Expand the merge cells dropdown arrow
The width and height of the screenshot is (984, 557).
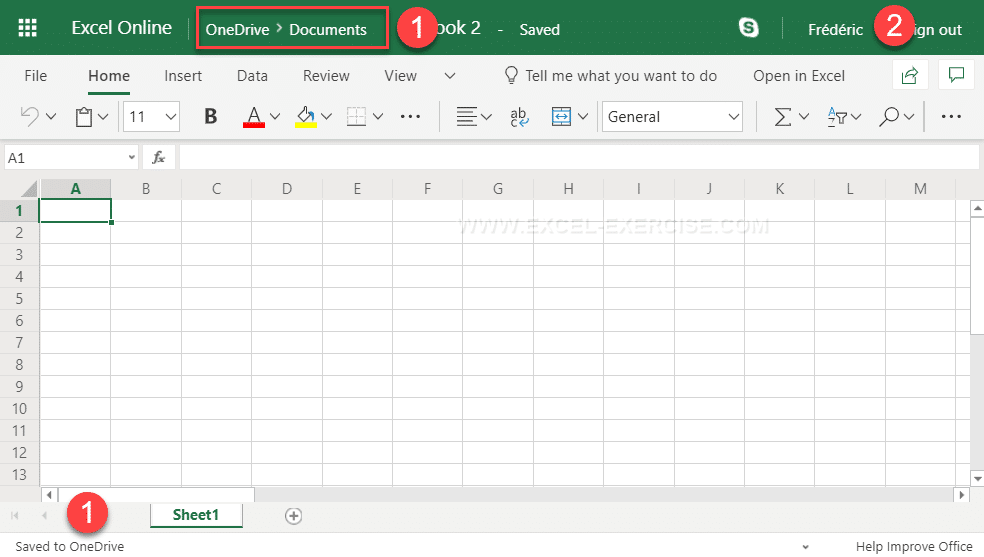point(583,117)
